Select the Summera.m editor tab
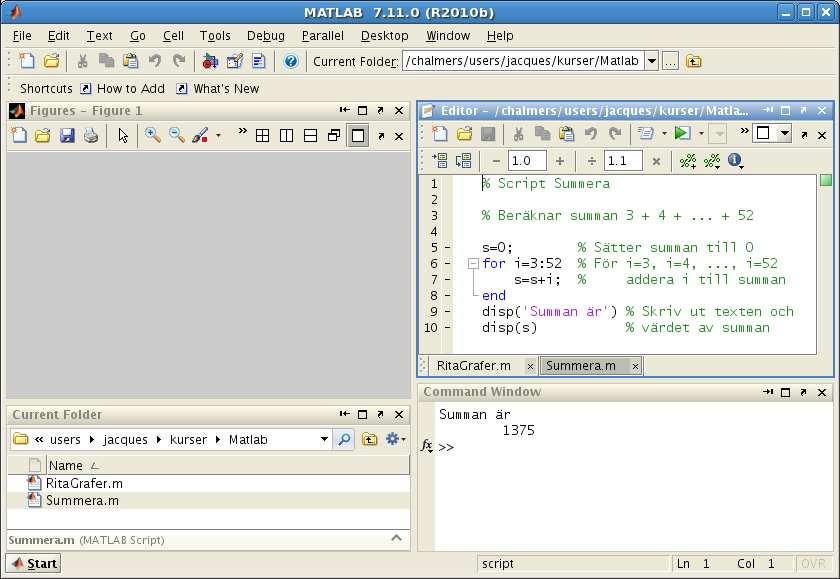The width and height of the screenshot is (840, 579). tap(581, 366)
